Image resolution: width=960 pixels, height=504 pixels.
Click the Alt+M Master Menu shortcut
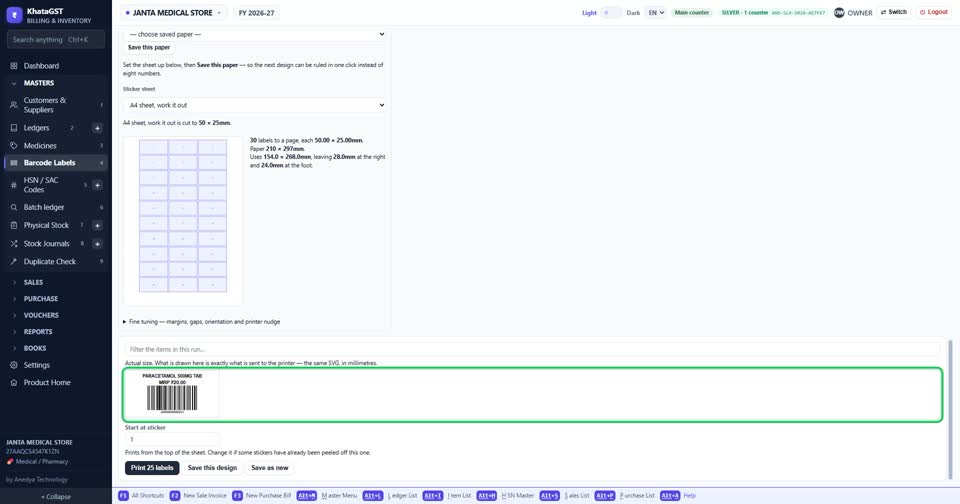[x=327, y=495]
